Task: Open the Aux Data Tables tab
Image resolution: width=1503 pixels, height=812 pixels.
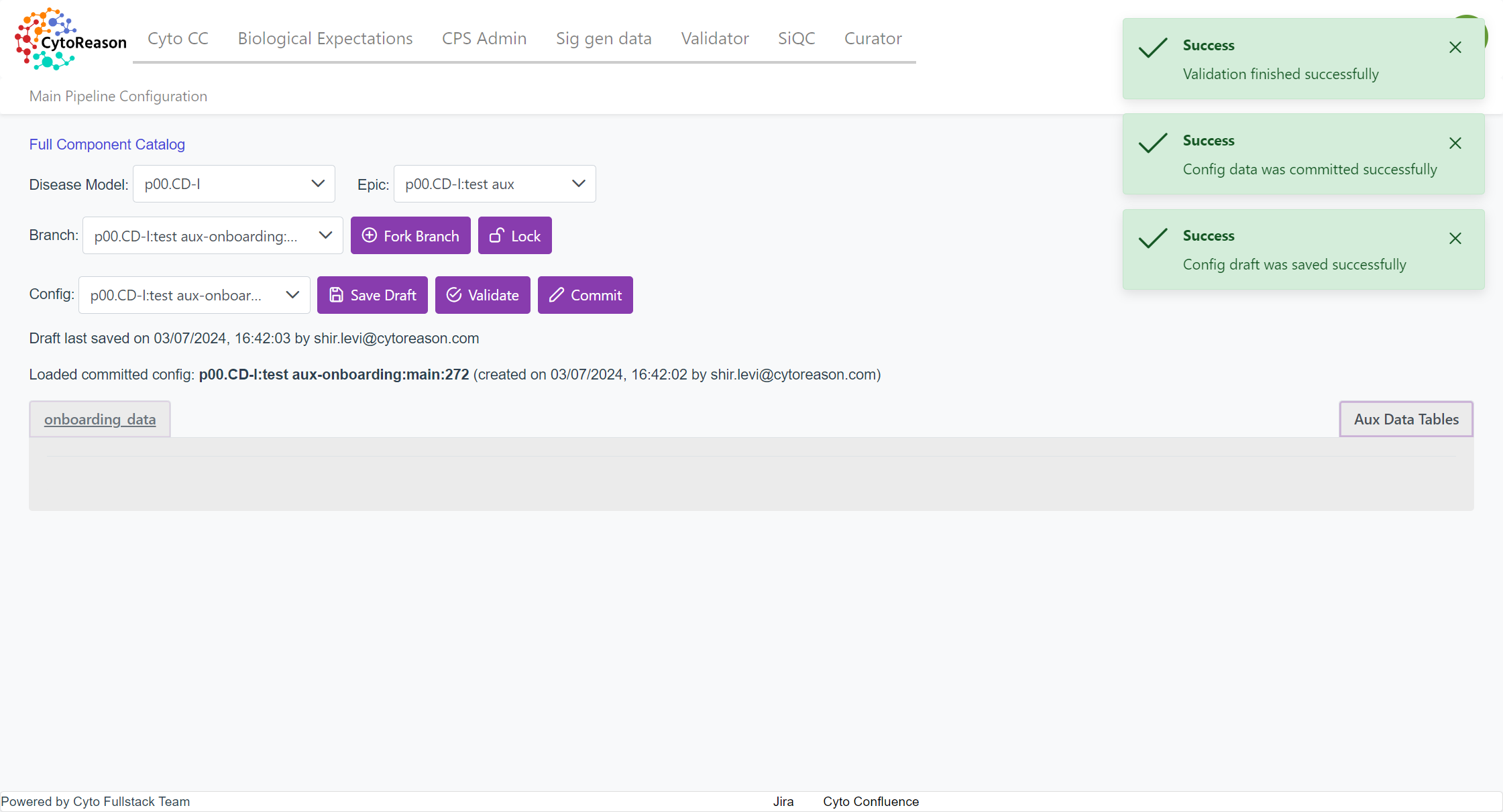Action: click(1406, 420)
